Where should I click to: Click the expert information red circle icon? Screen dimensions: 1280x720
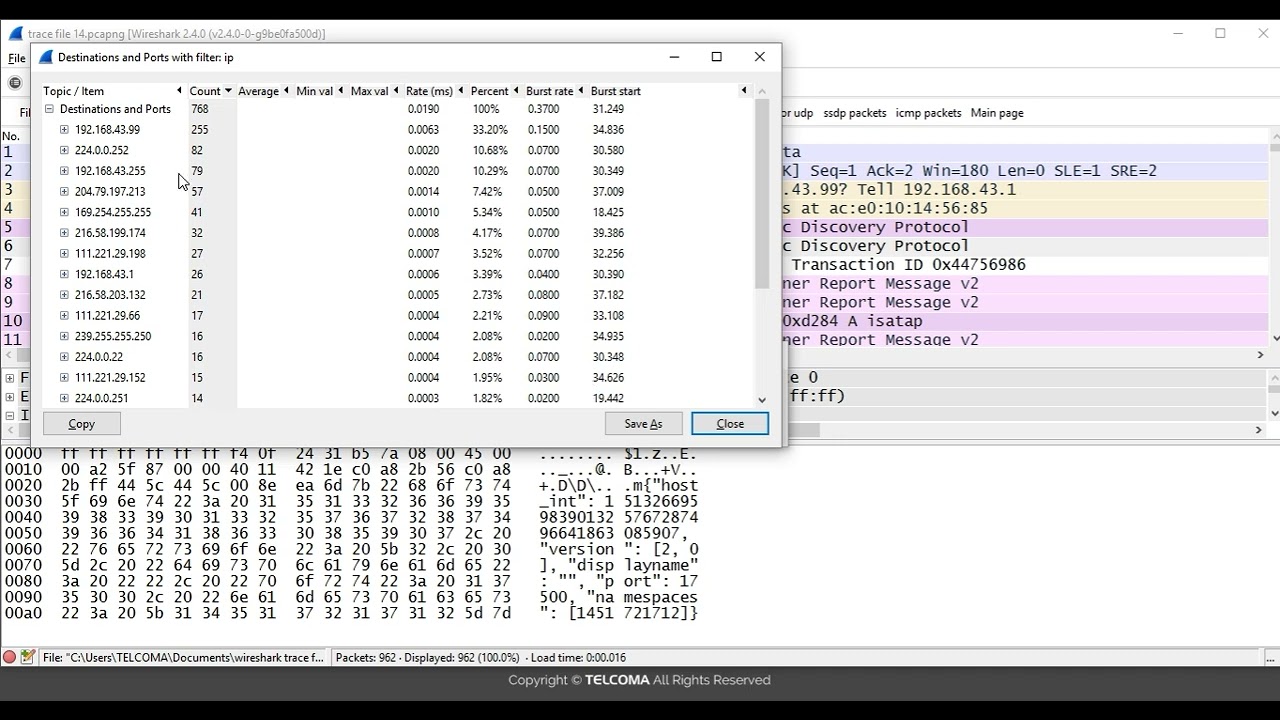tap(9, 657)
